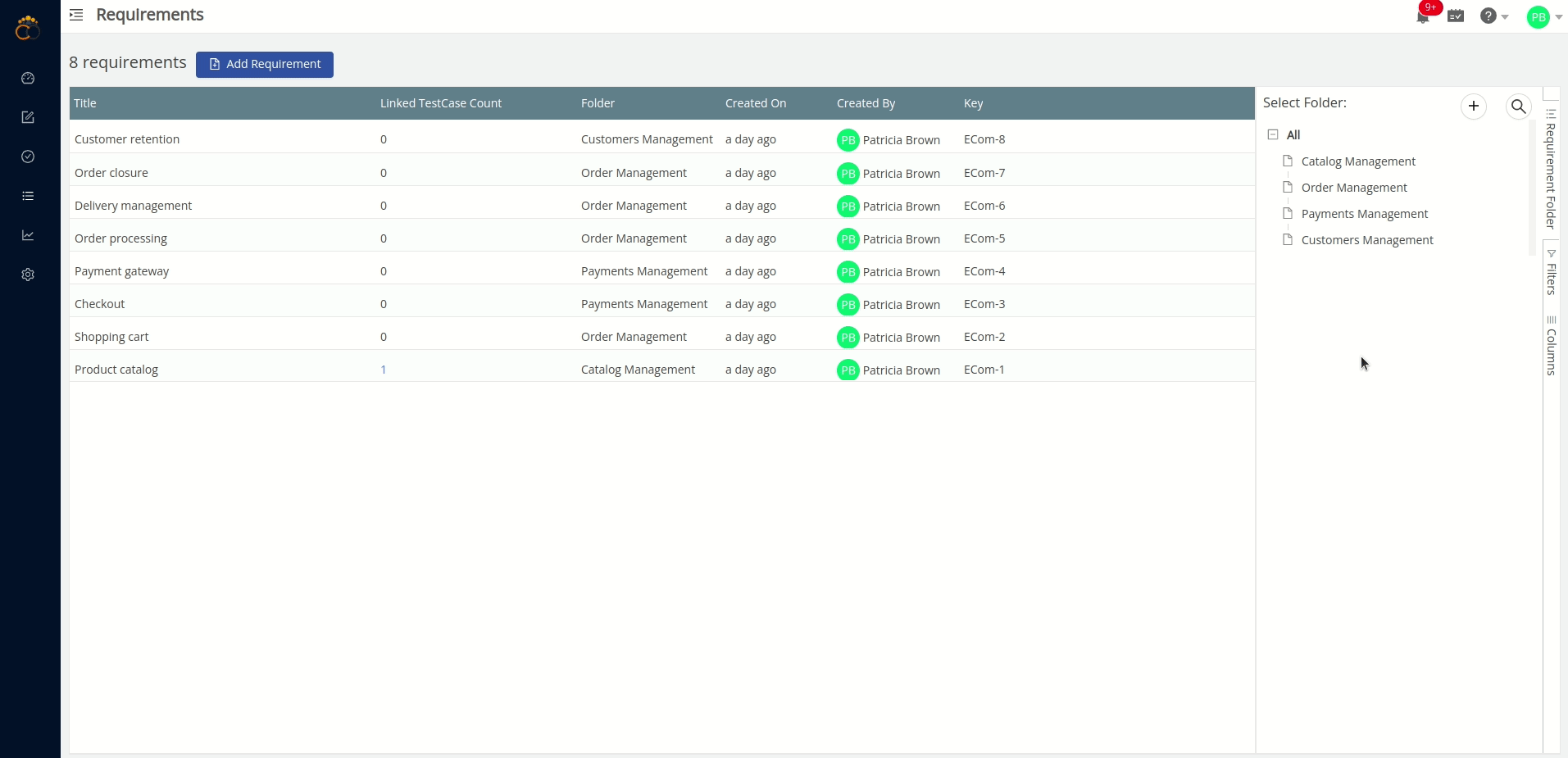Sort by Linked TestCase Count header
The height and width of the screenshot is (758, 1568).
[x=441, y=103]
